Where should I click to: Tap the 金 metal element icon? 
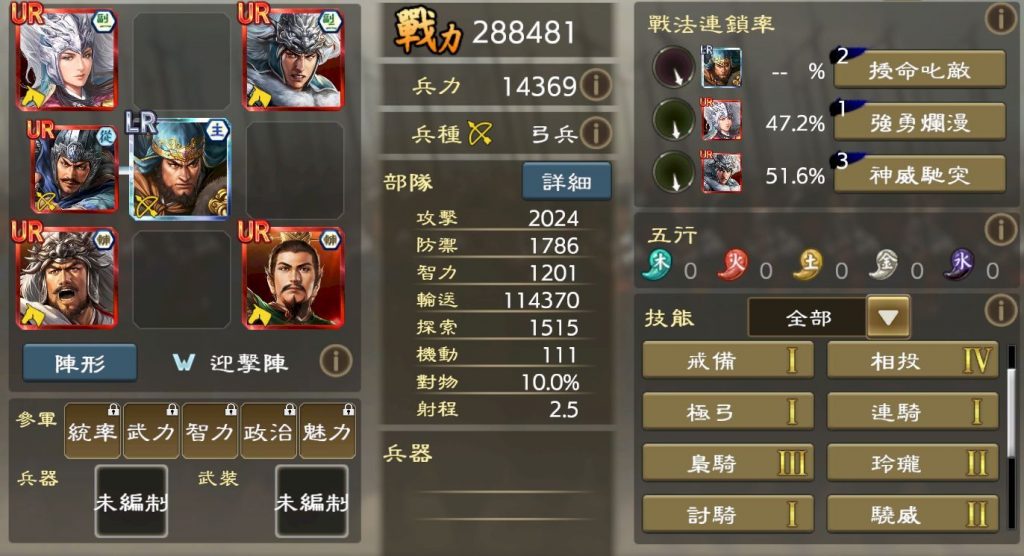(884, 264)
